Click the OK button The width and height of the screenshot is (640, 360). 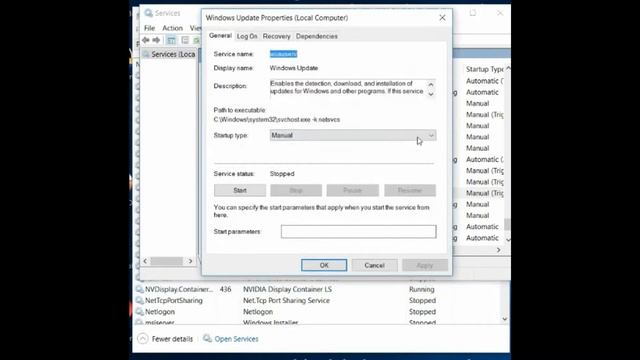(324, 265)
